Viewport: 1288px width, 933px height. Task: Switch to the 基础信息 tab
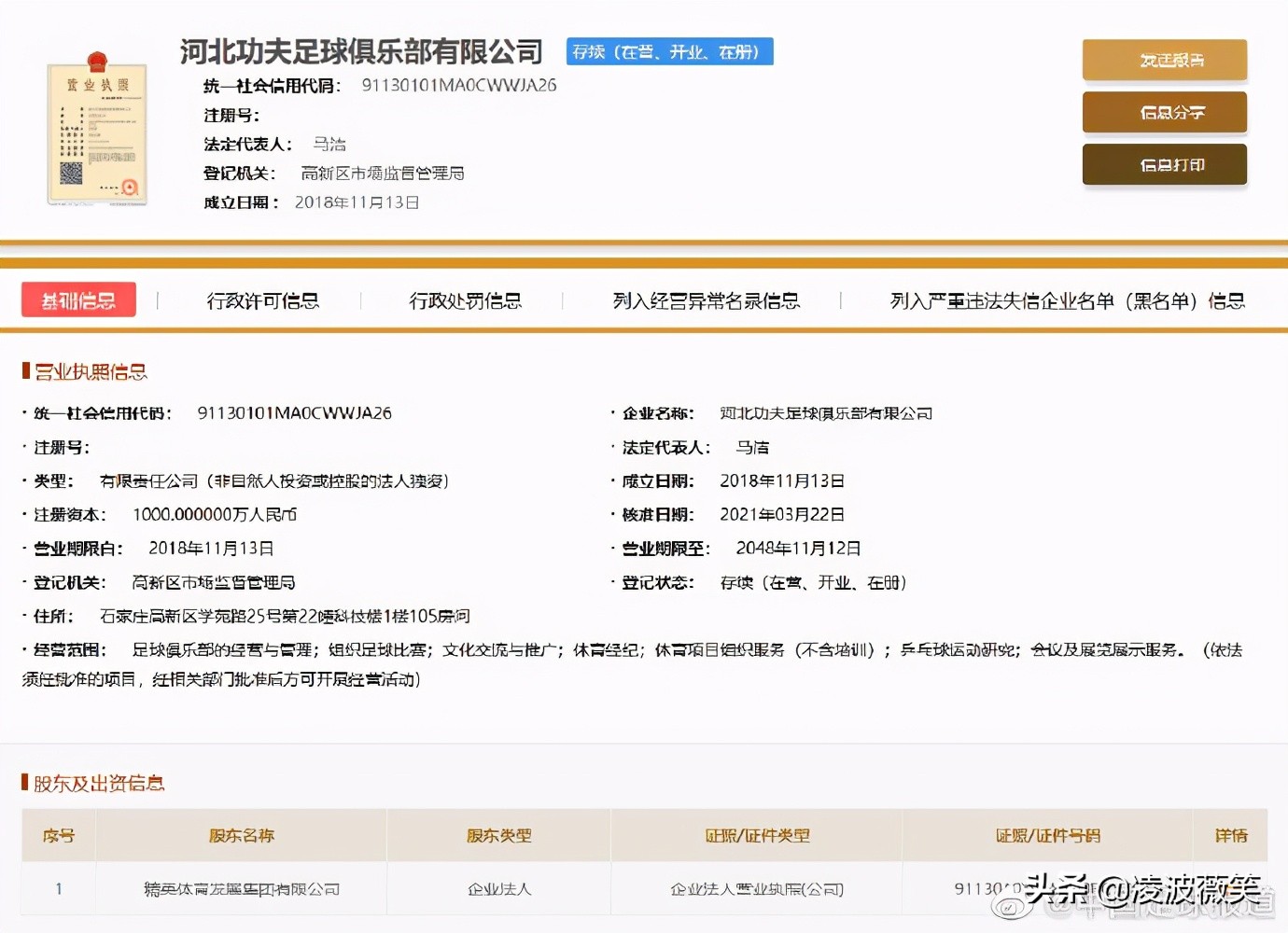(x=78, y=299)
